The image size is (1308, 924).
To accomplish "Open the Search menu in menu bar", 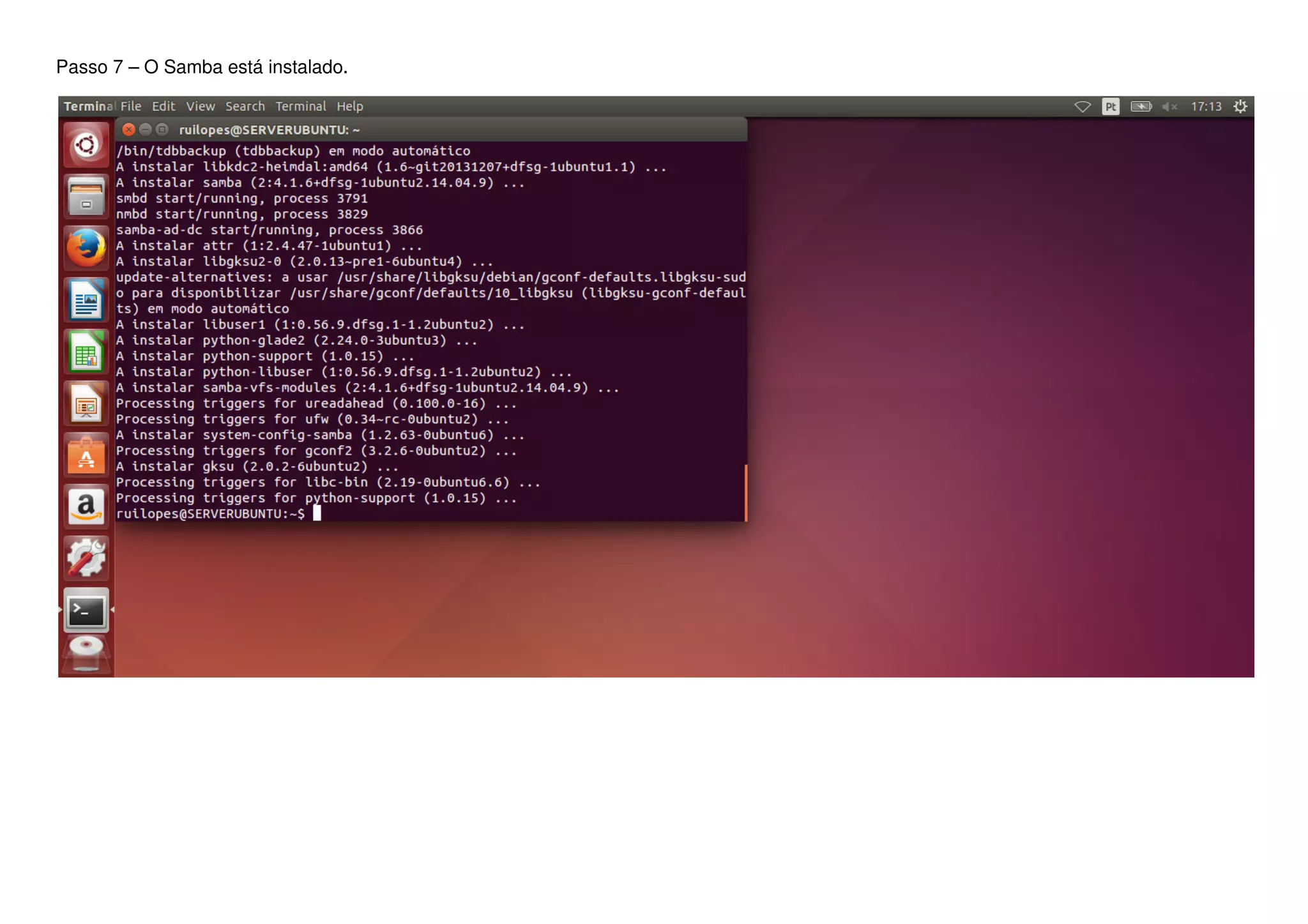I will point(245,107).
